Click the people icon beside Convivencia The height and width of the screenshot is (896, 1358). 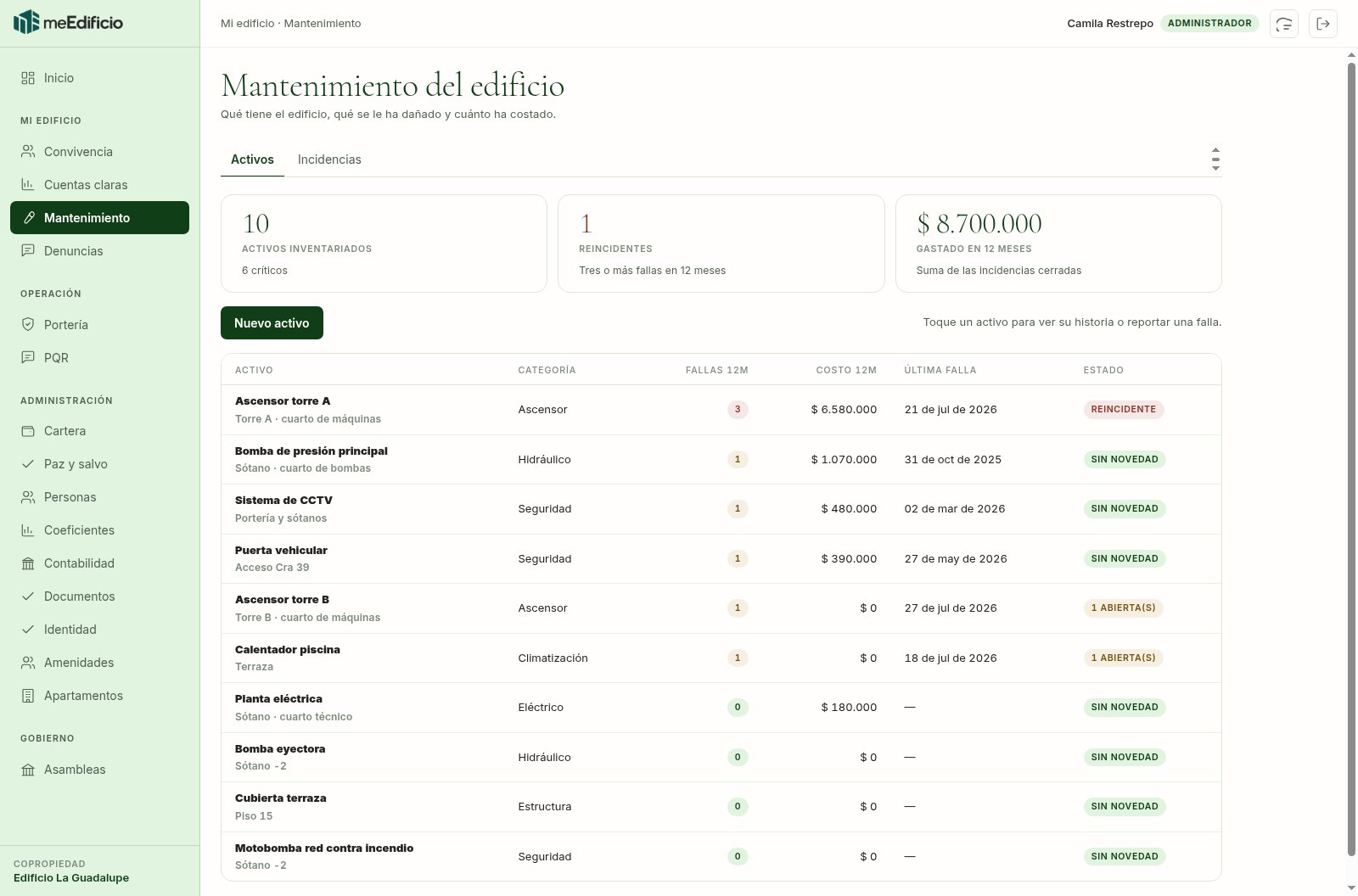point(28,152)
